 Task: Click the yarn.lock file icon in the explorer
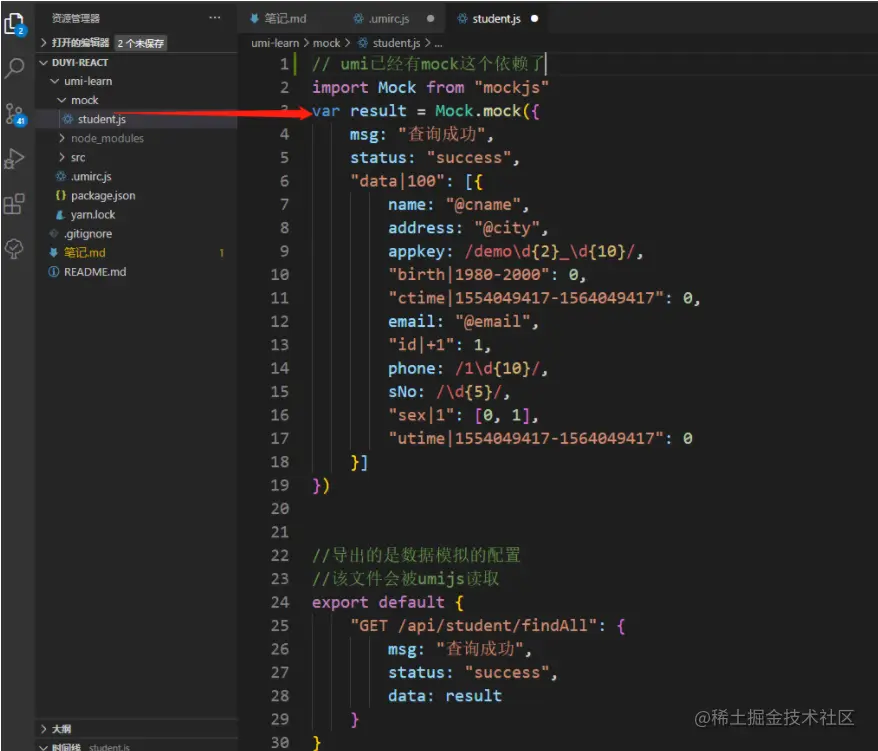(60, 214)
